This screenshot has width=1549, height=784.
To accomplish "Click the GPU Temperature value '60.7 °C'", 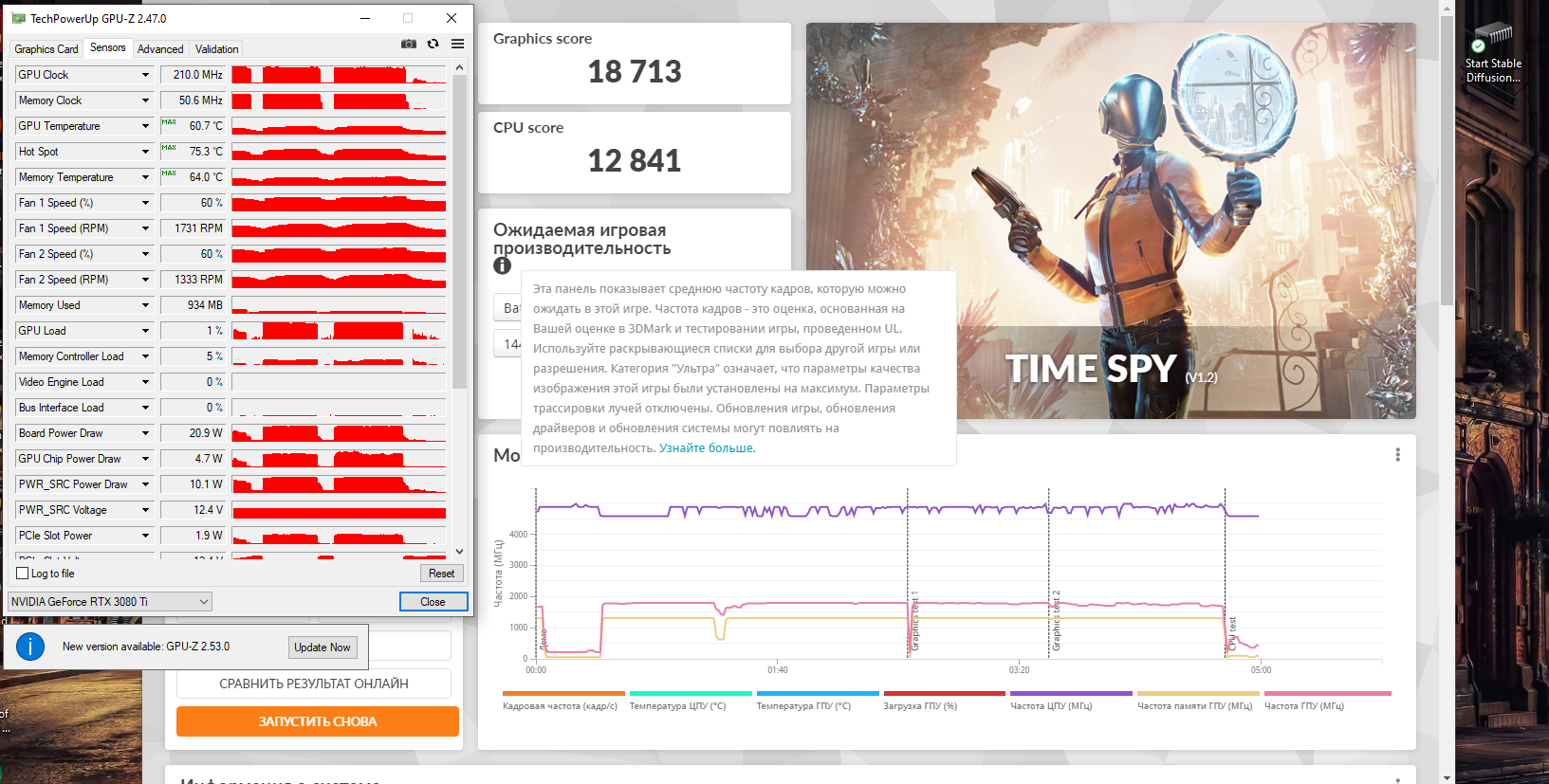I will point(193,126).
